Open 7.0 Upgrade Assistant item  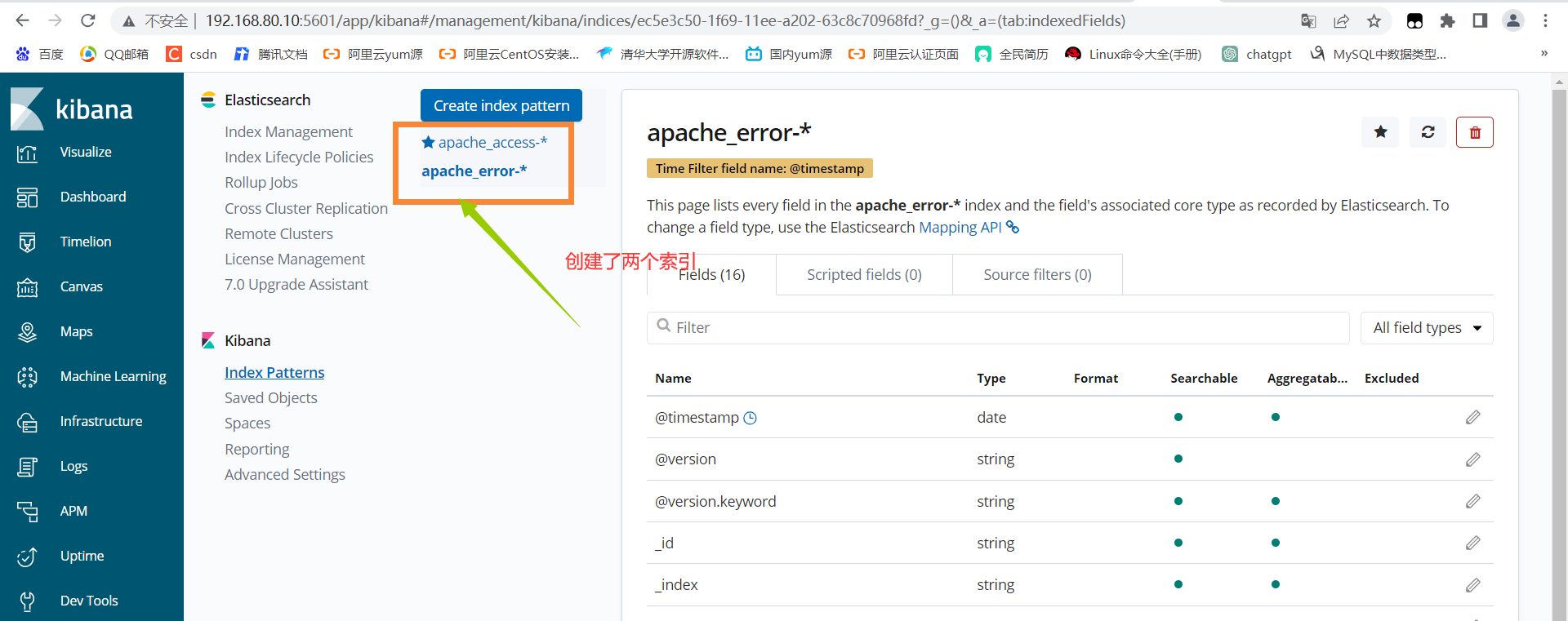[296, 285]
